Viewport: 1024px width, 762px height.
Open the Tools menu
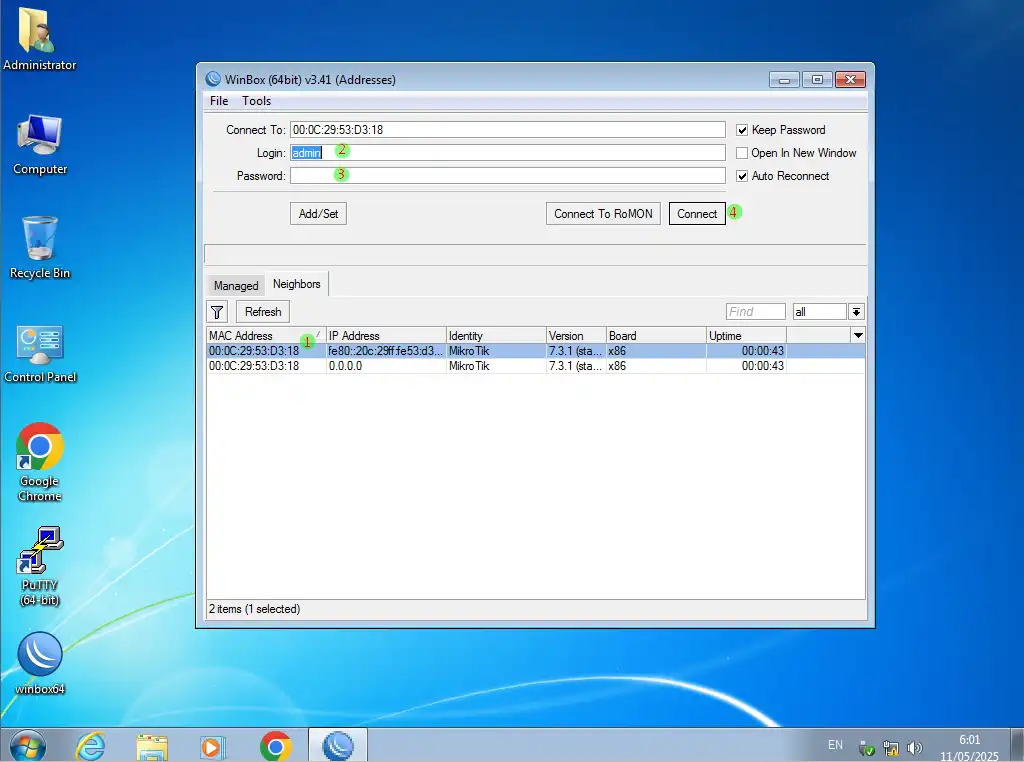pyautogui.click(x=256, y=101)
